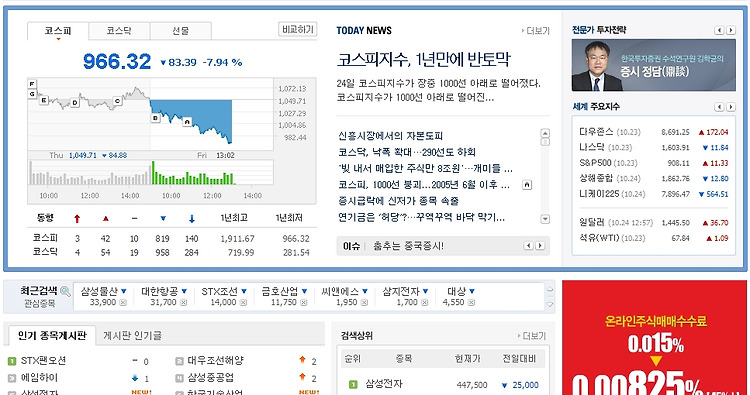750x395 pixels.
Task: Remove 금호산업 11,750 with its x icon
Action: [x=304, y=303]
